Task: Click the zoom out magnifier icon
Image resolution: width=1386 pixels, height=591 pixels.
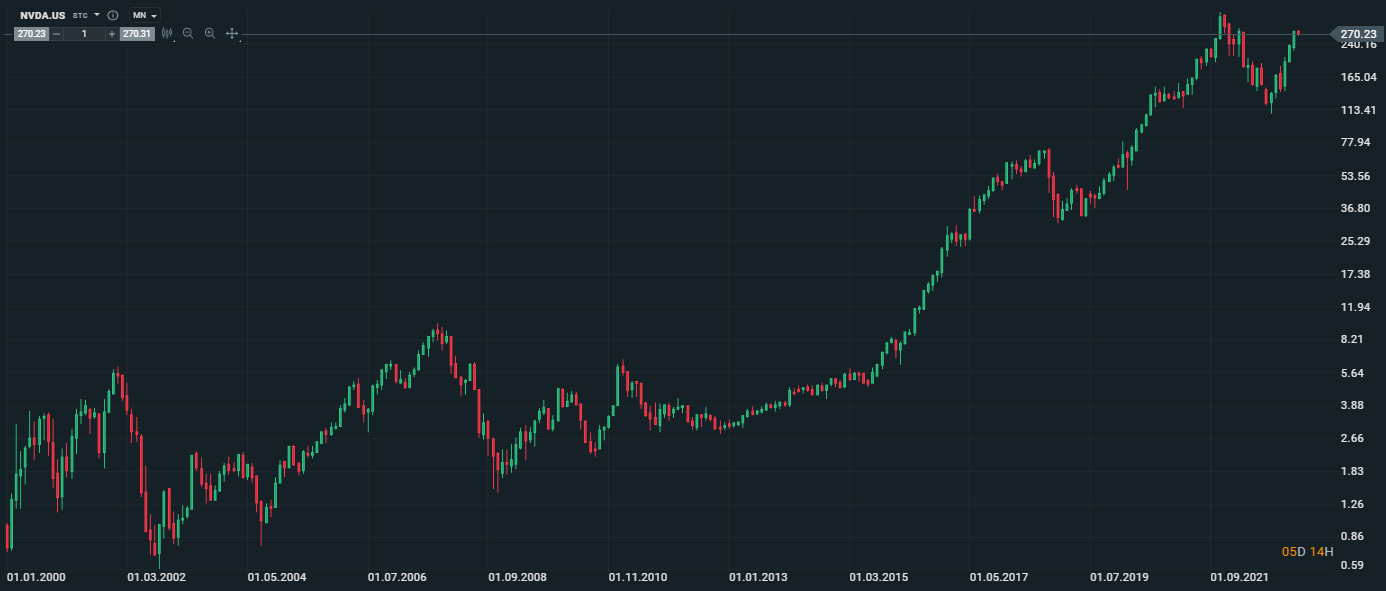Action: click(187, 33)
